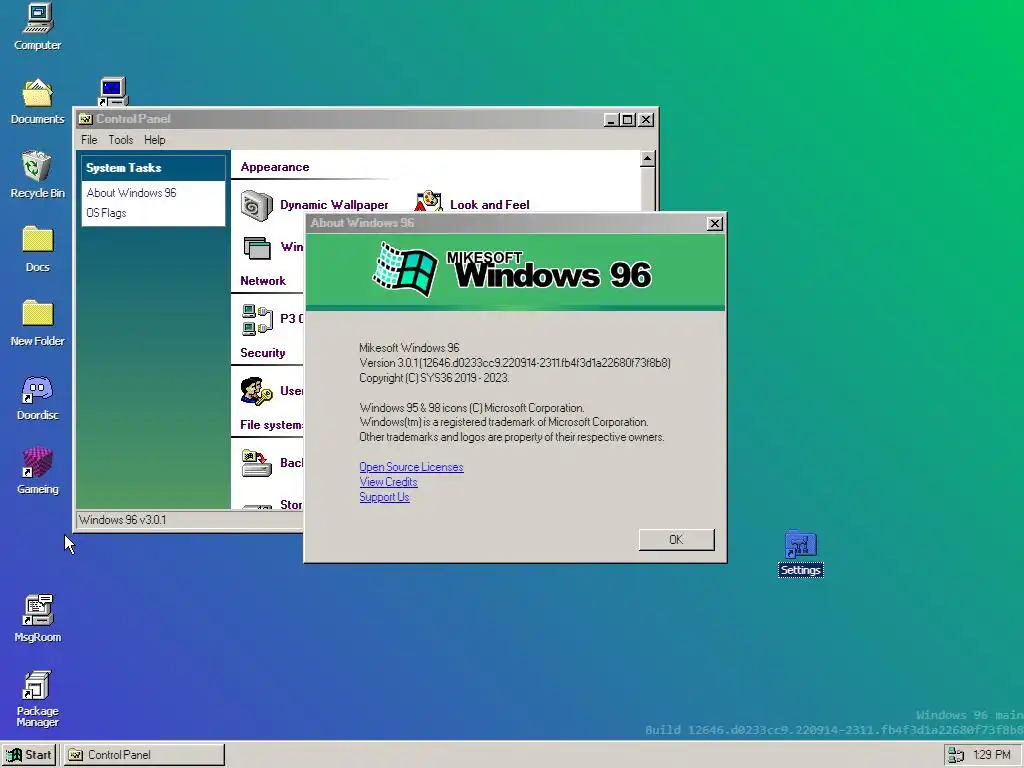Open the Start menu
The width and height of the screenshot is (1024, 768).
(29, 755)
